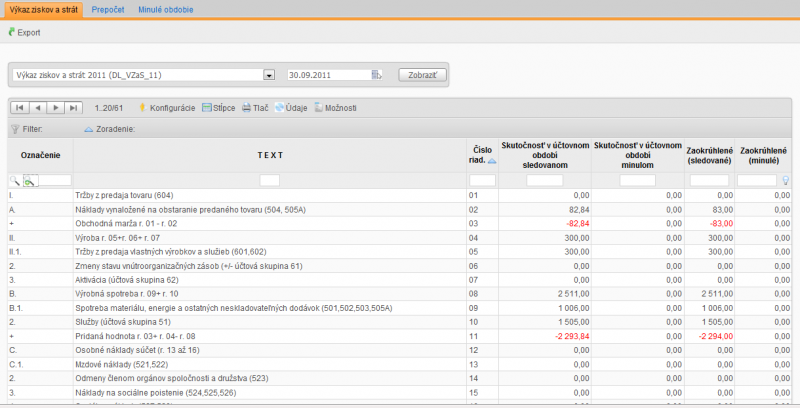The width and height of the screenshot is (800, 408).
Task: Click the magnifier search icon in the filter row
Action: 14,180
